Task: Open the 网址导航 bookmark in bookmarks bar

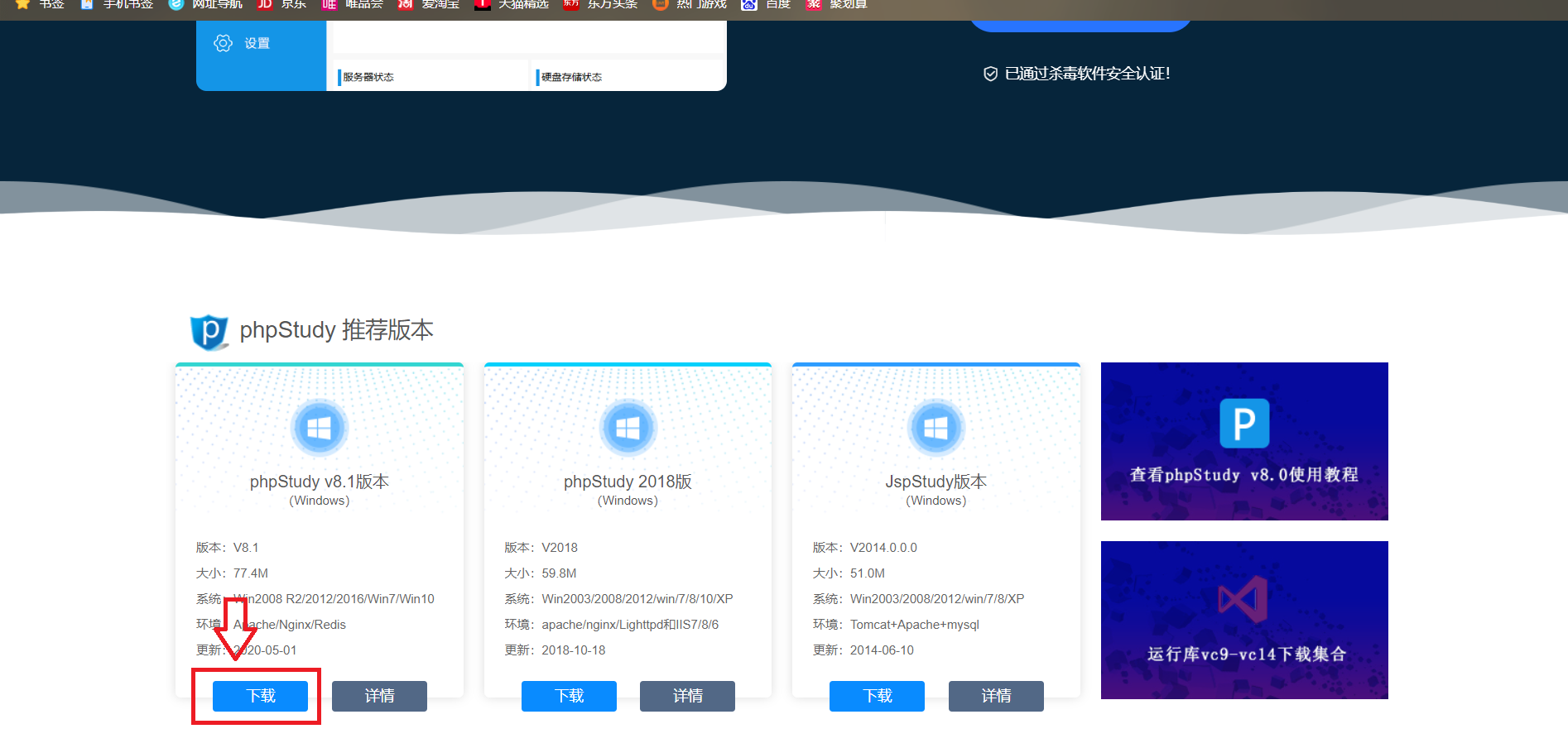Action: point(205,4)
